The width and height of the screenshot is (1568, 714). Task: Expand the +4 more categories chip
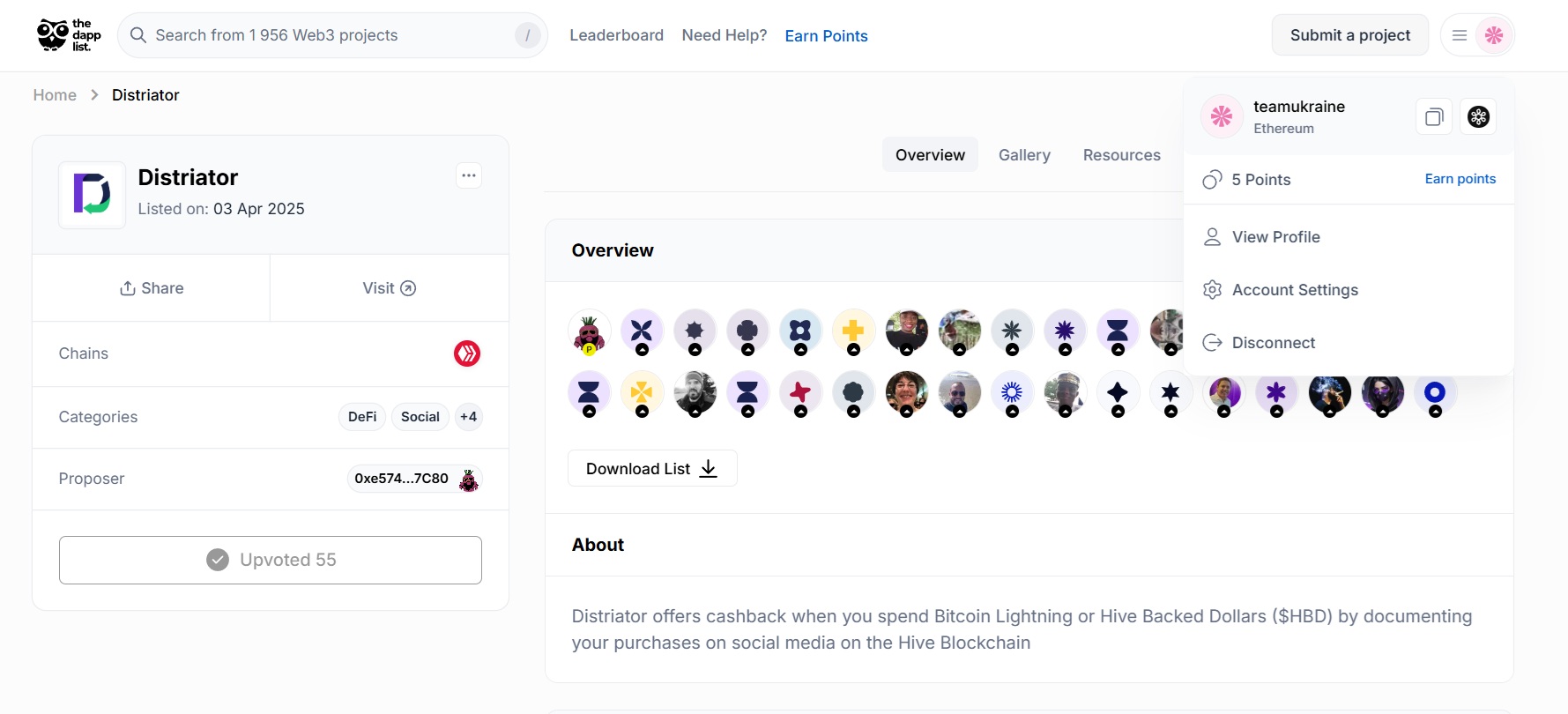pyautogui.click(x=469, y=417)
